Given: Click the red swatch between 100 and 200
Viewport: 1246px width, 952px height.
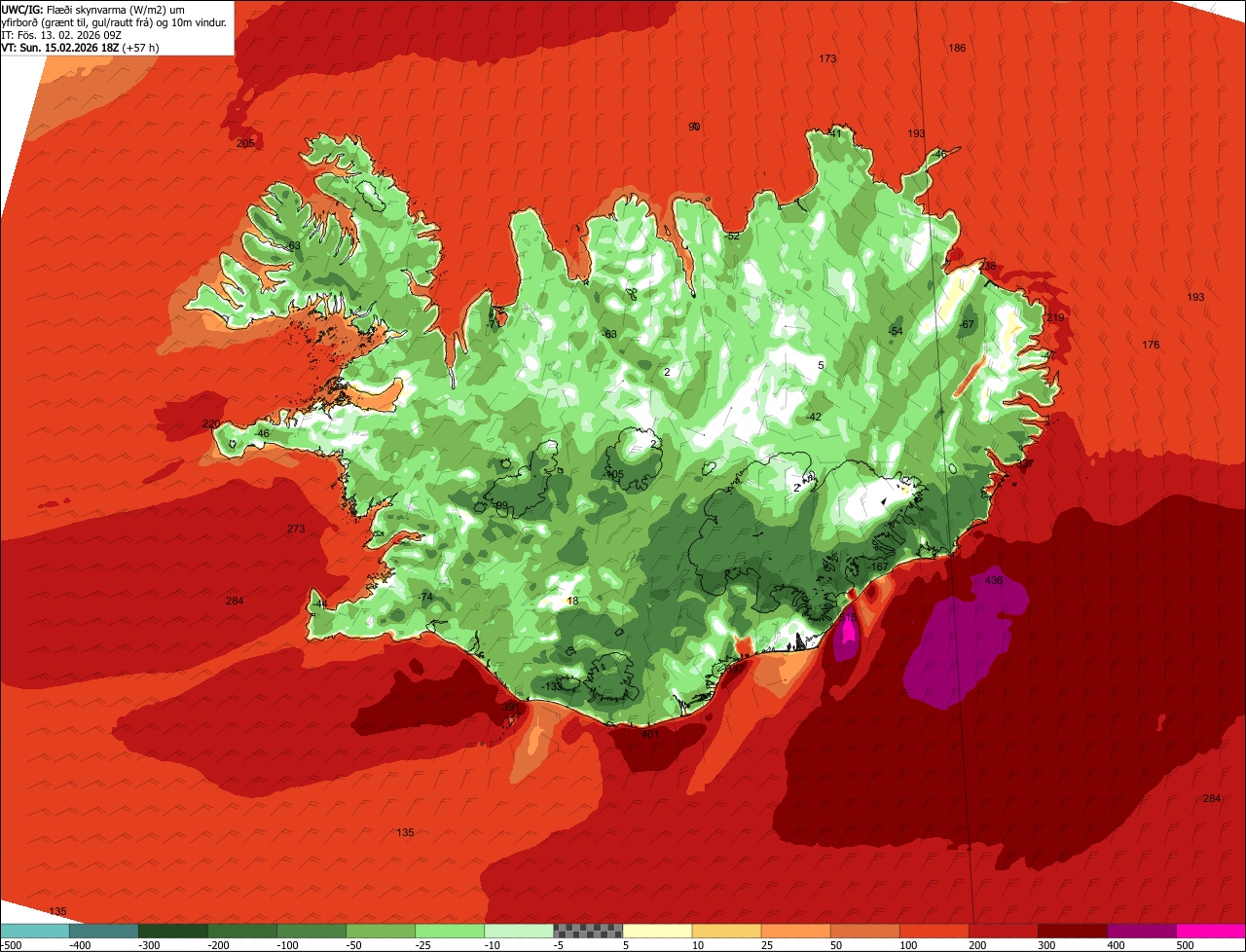Looking at the screenshot, I should (934, 931).
